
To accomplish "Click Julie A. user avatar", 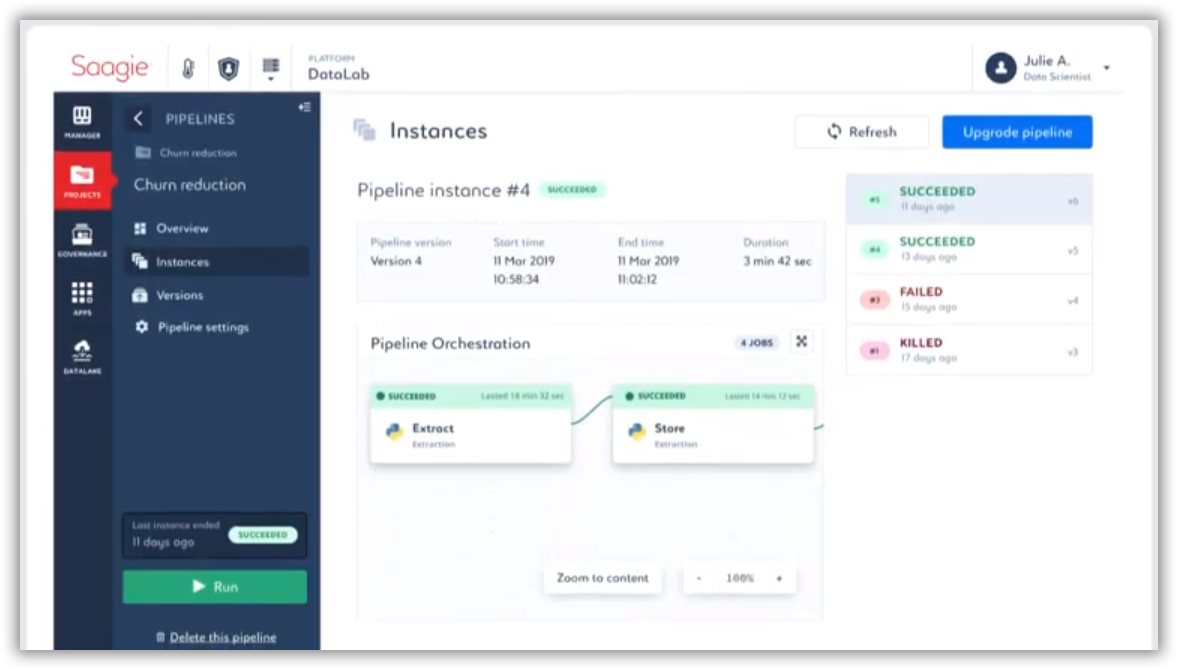I will [x=1000, y=68].
